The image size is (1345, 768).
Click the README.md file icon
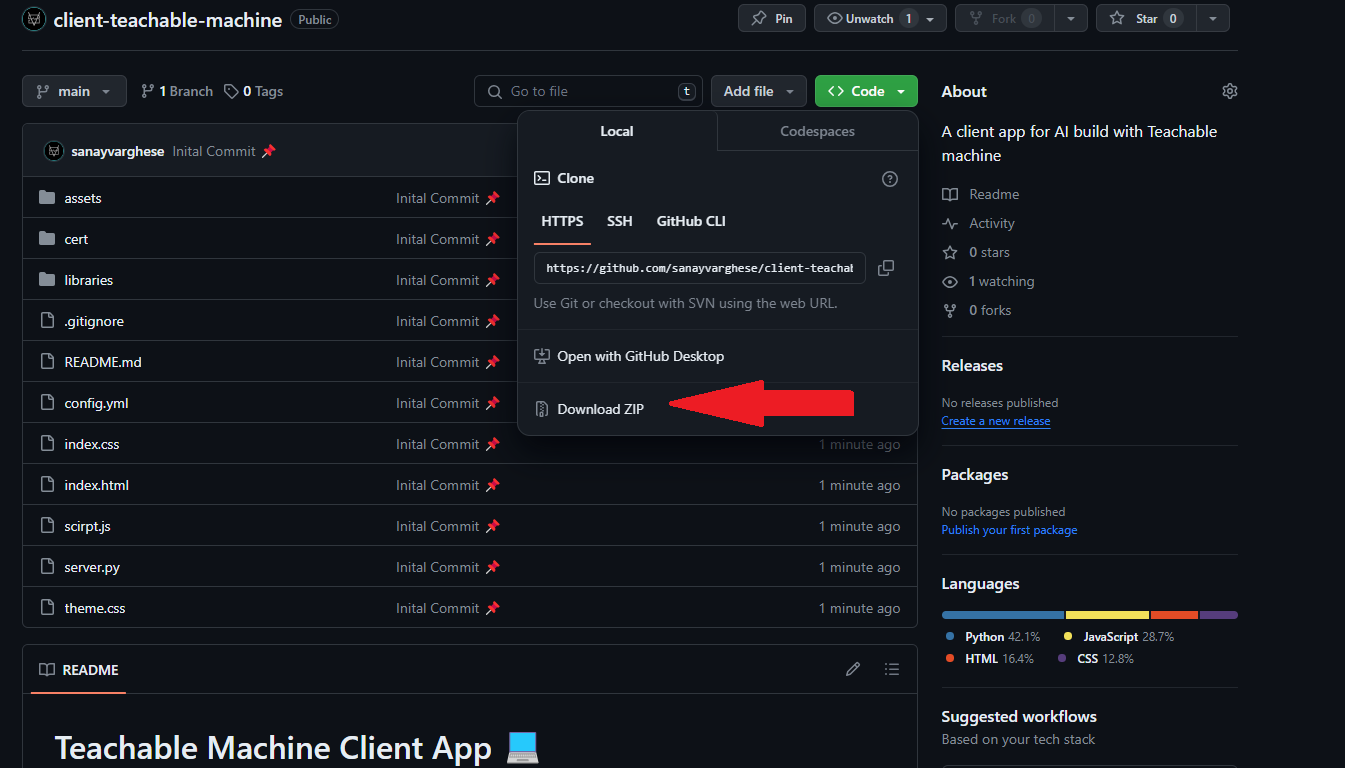click(47, 362)
